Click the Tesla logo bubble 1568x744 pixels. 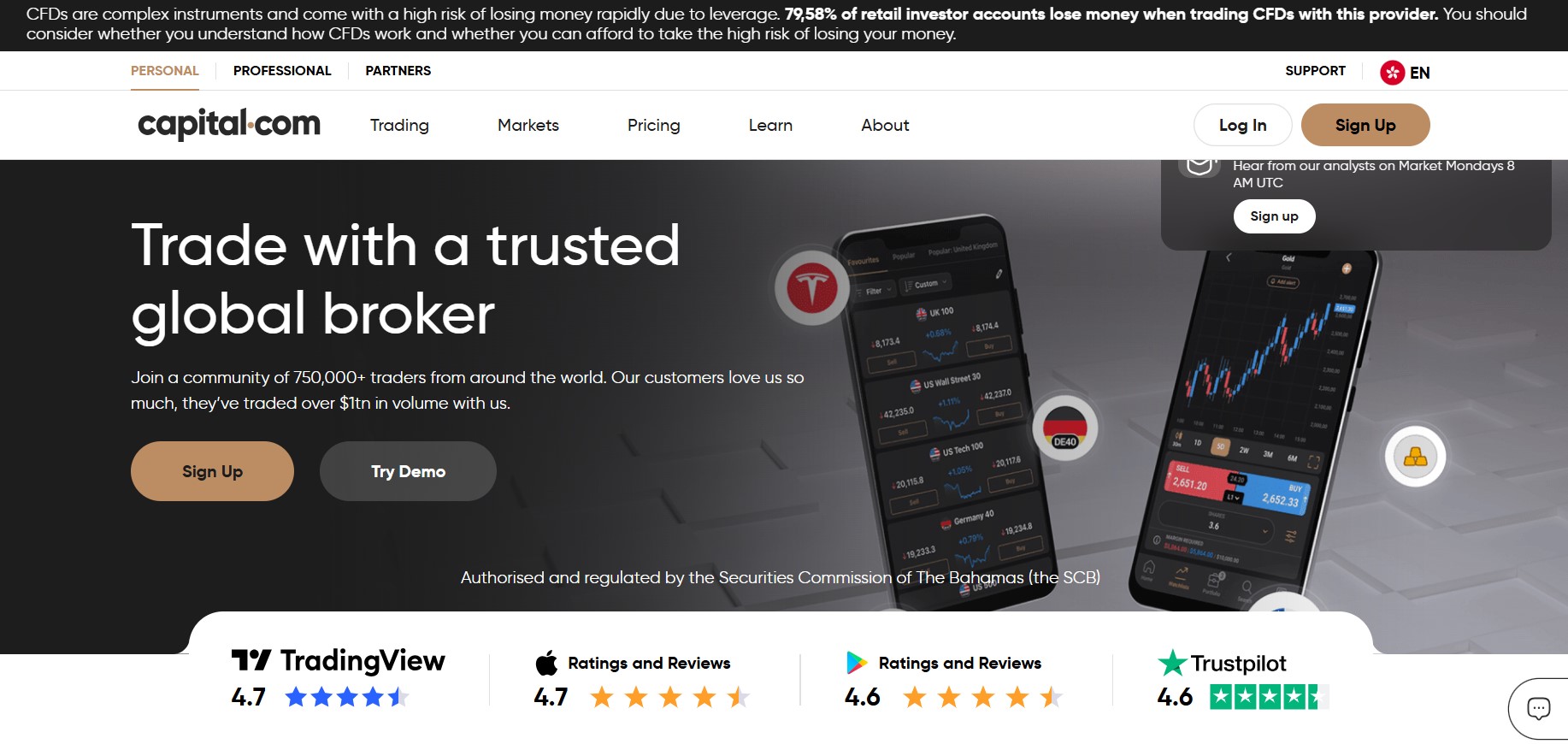[x=811, y=288]
